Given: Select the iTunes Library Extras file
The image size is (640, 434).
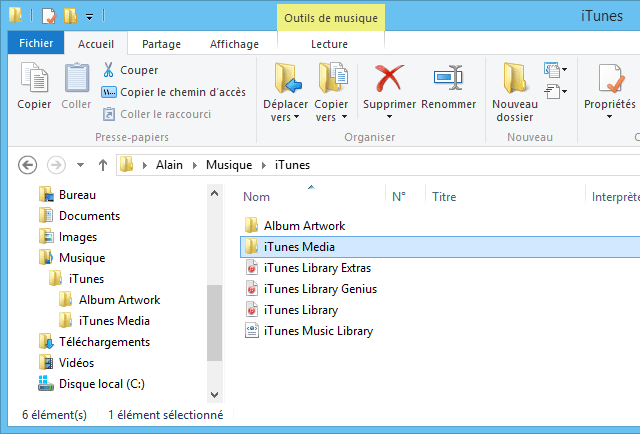Looking at the screenshot, I should (x=308, y=268).
